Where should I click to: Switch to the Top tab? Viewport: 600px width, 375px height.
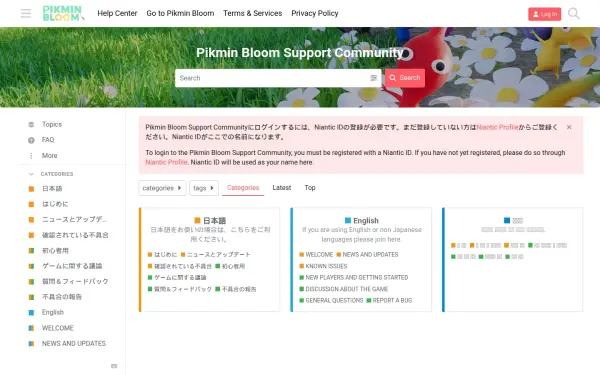(x=310, y=188)
